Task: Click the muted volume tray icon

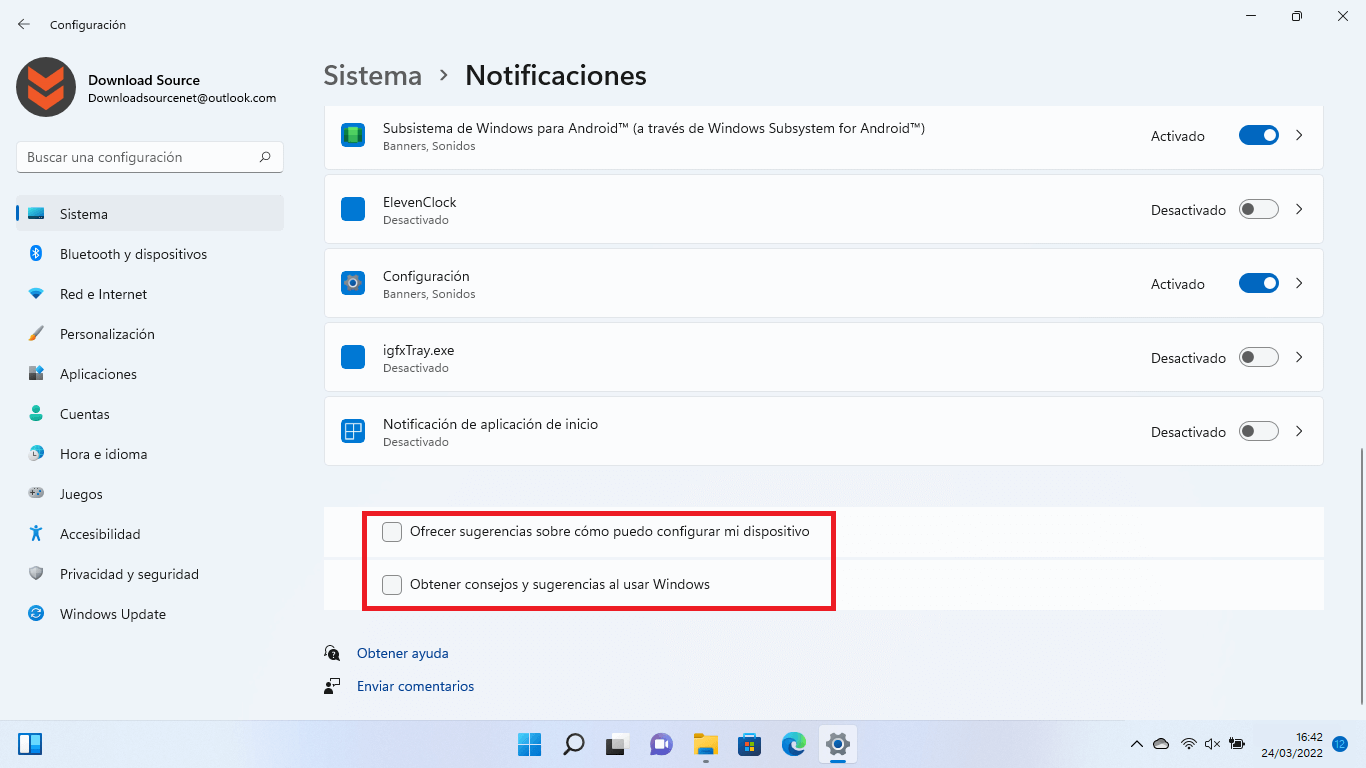Action: point(1212,744)
